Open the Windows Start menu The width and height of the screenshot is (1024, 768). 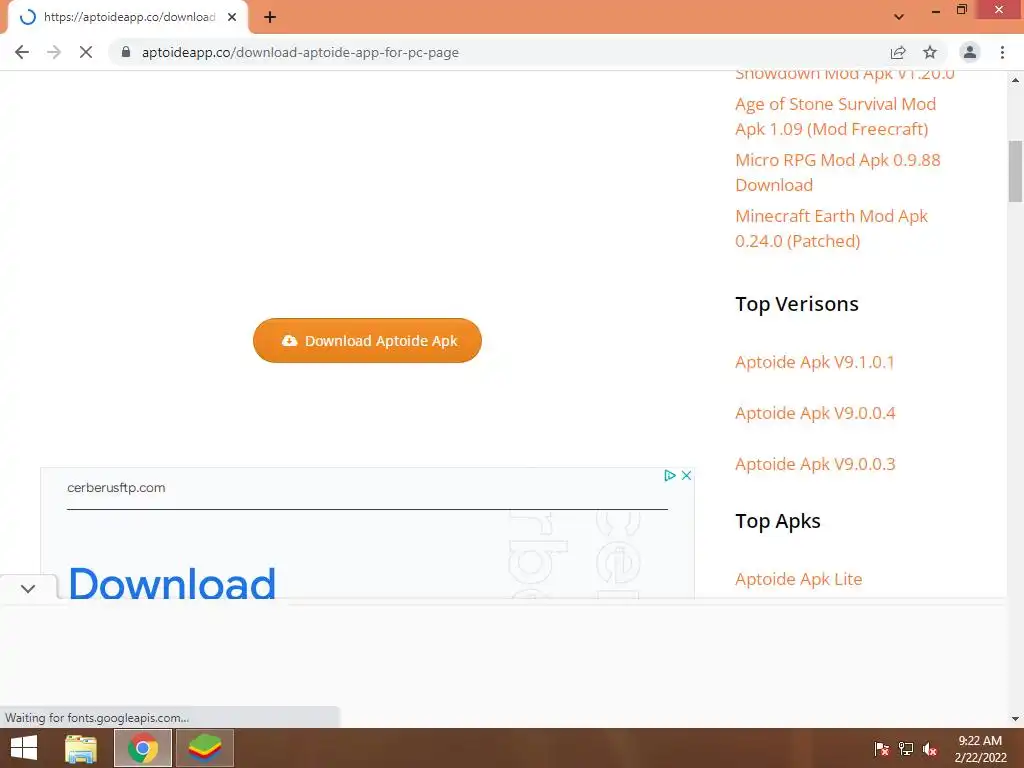coord(24,748)
